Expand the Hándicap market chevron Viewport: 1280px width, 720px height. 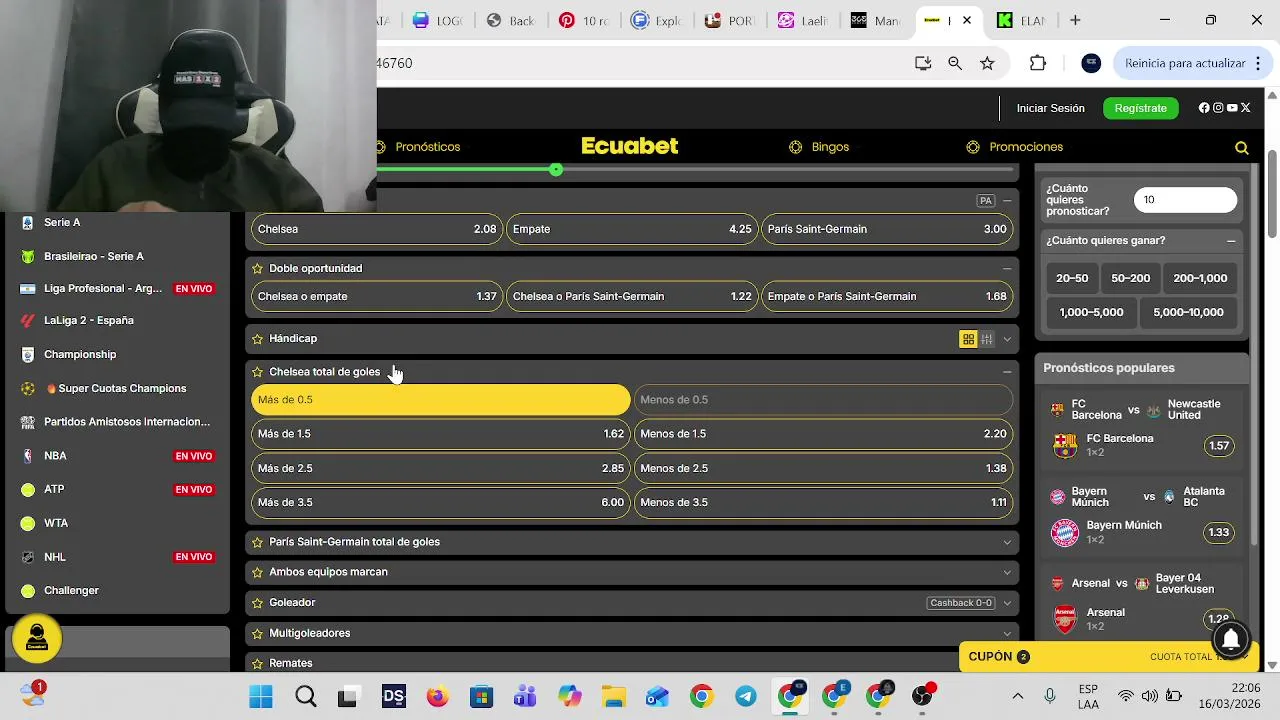pos(1007,339)
